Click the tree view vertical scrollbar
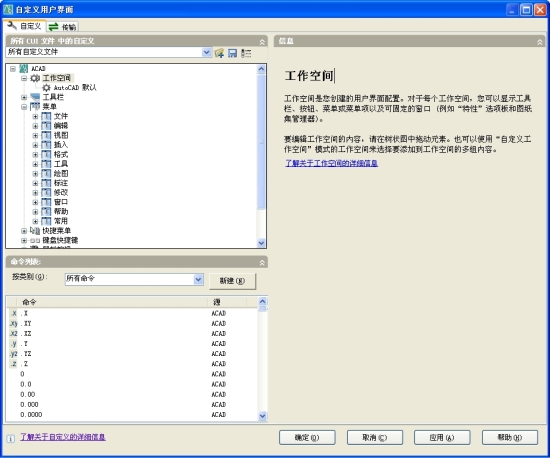550x458 pixels. pos(261,156)
